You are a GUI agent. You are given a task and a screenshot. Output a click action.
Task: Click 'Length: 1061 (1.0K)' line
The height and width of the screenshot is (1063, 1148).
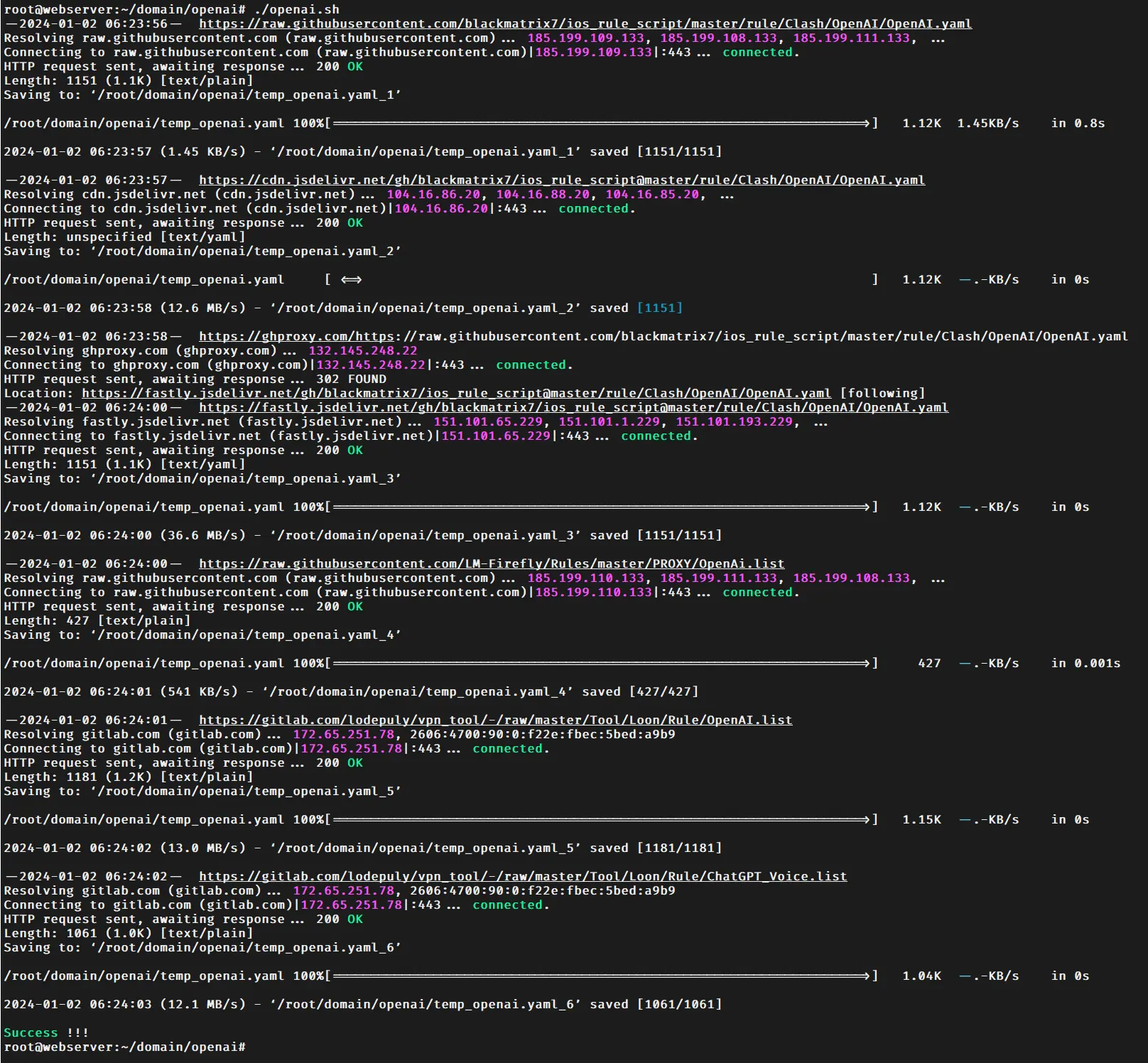point(129,933)
